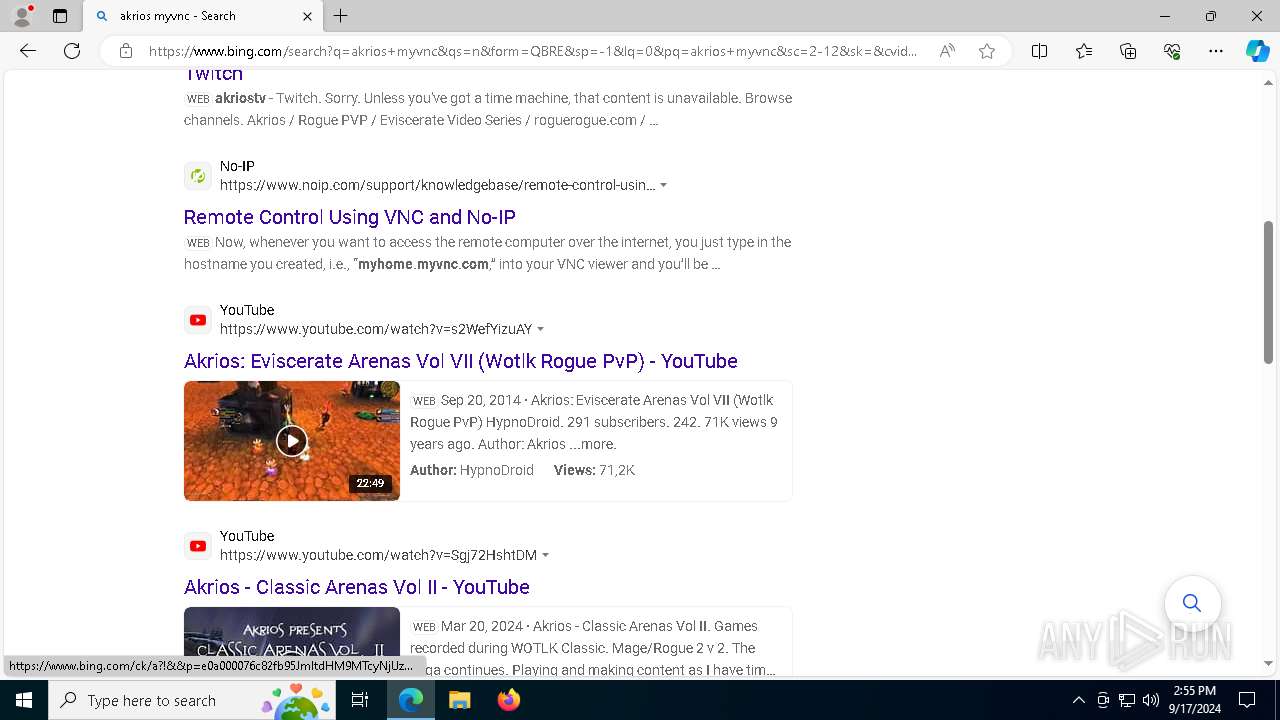Open Browser essentials heart icon
Screen dimensions: 1280x720
pos(1172,51)
